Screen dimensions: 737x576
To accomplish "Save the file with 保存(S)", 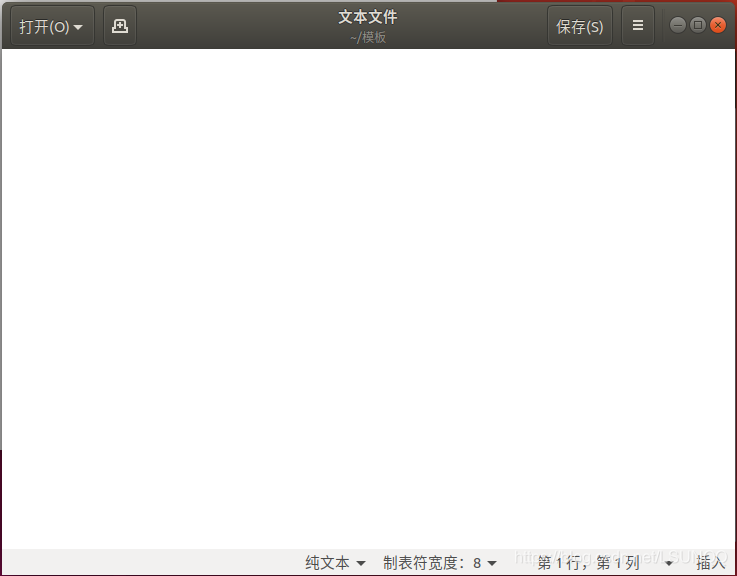I will (580, 26).
